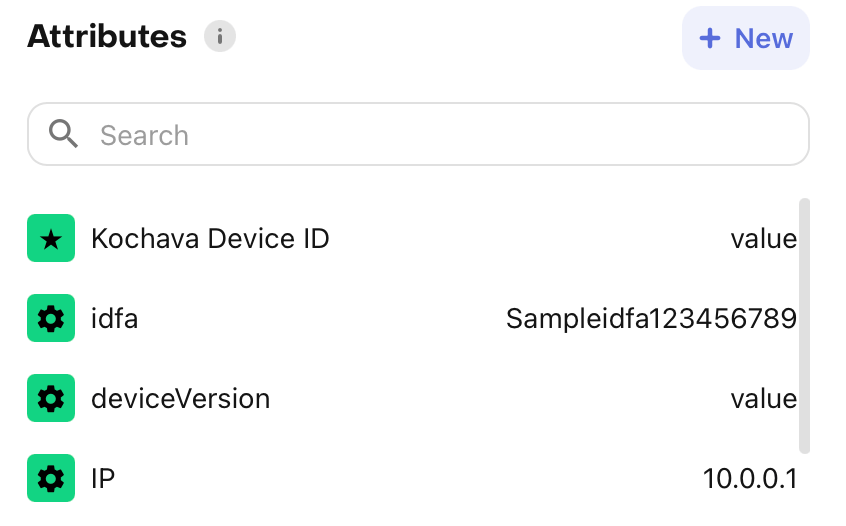The height and width of the screenshot is (526, 846).
Task: Select the IP attribute label
Action: click(103, 479)
